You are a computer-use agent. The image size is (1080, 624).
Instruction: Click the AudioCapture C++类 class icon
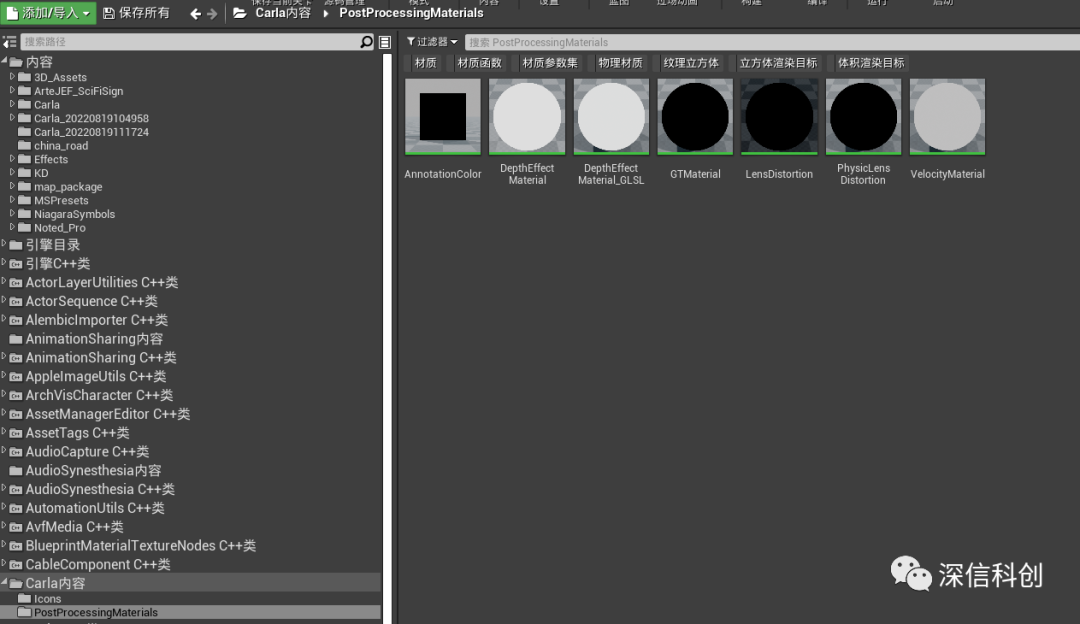tap(16, 452)
